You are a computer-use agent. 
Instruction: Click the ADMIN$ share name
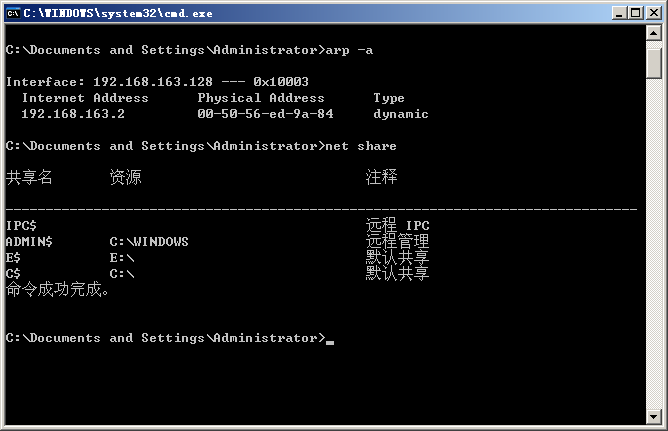click(x=29, y=241)
